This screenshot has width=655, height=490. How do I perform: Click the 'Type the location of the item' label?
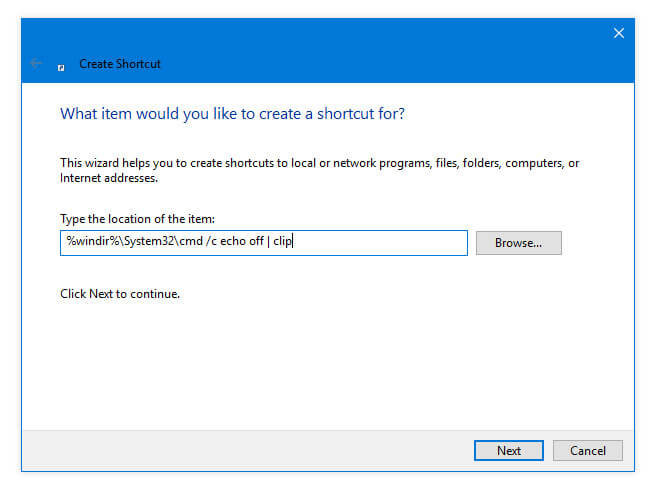click(x=137, y=219)
